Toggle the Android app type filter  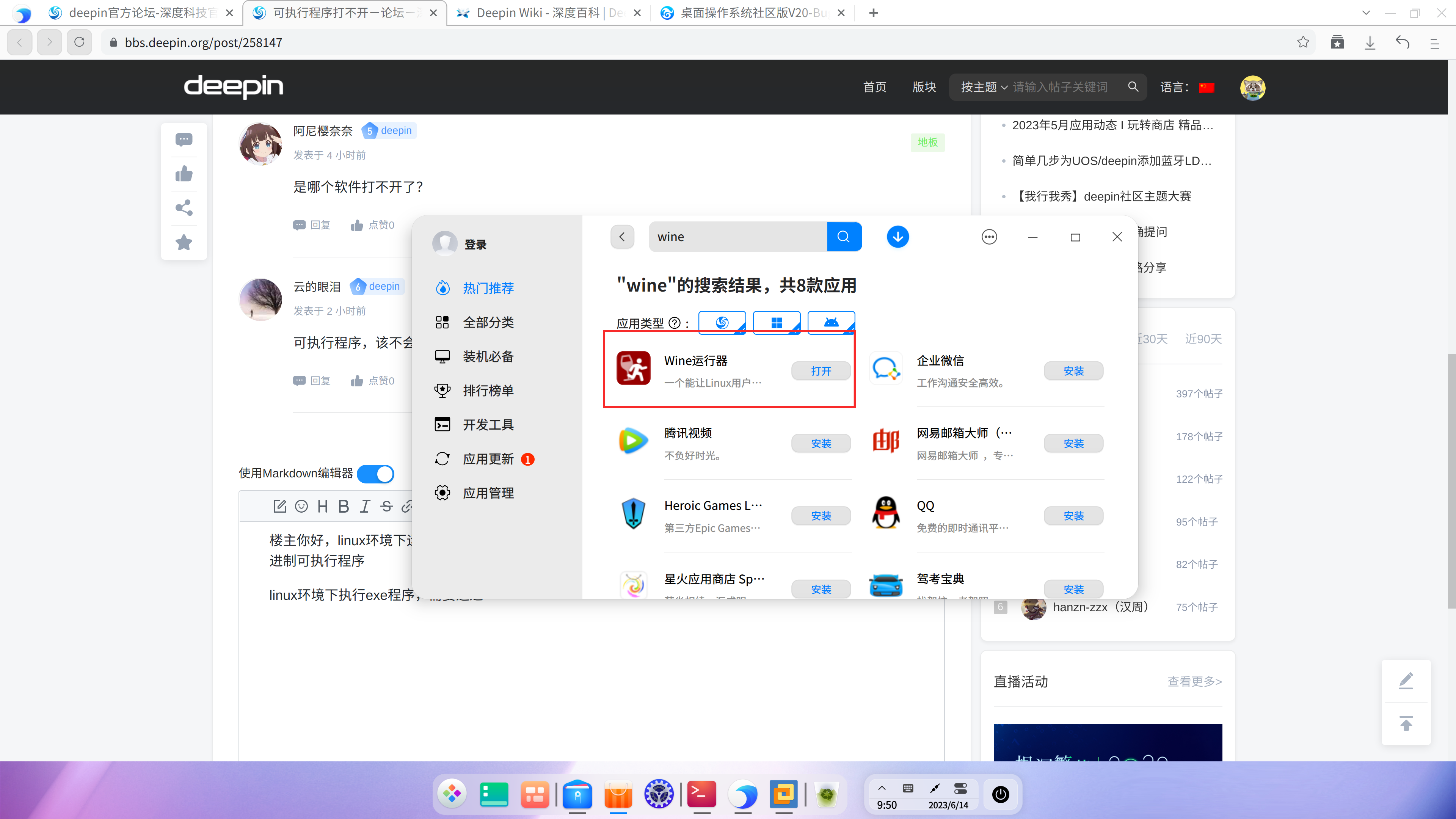831,323
